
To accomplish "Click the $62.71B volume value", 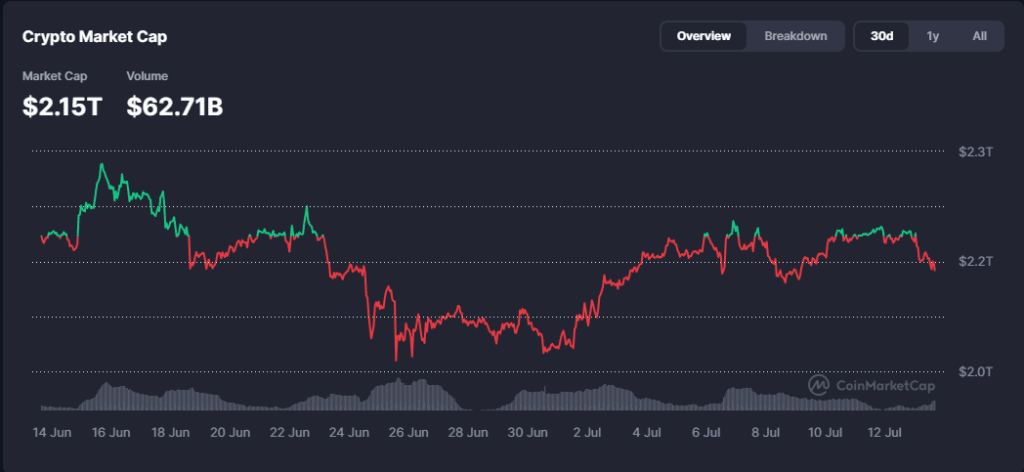I will (174, 107).
